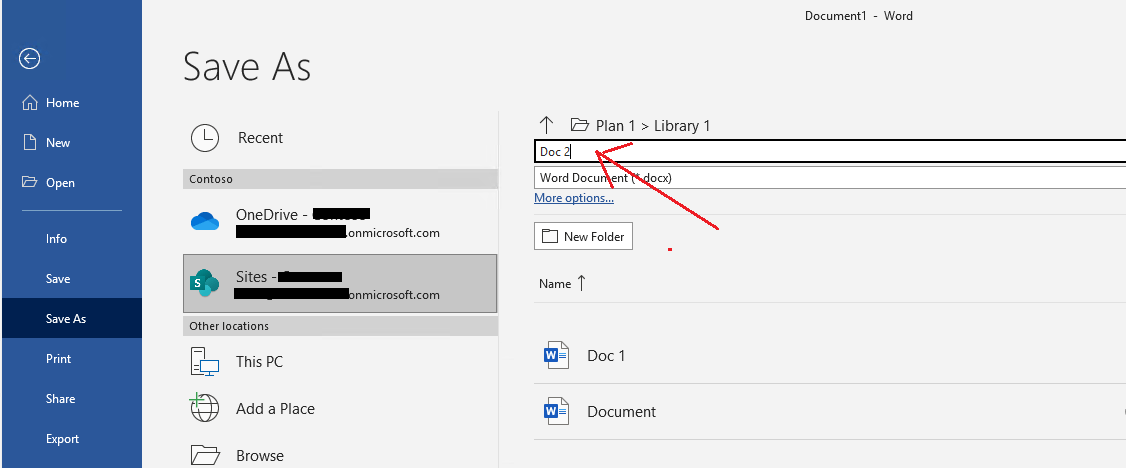Click the Open folder icon in sidebar
1126x468 pixels.
point(29,182)
